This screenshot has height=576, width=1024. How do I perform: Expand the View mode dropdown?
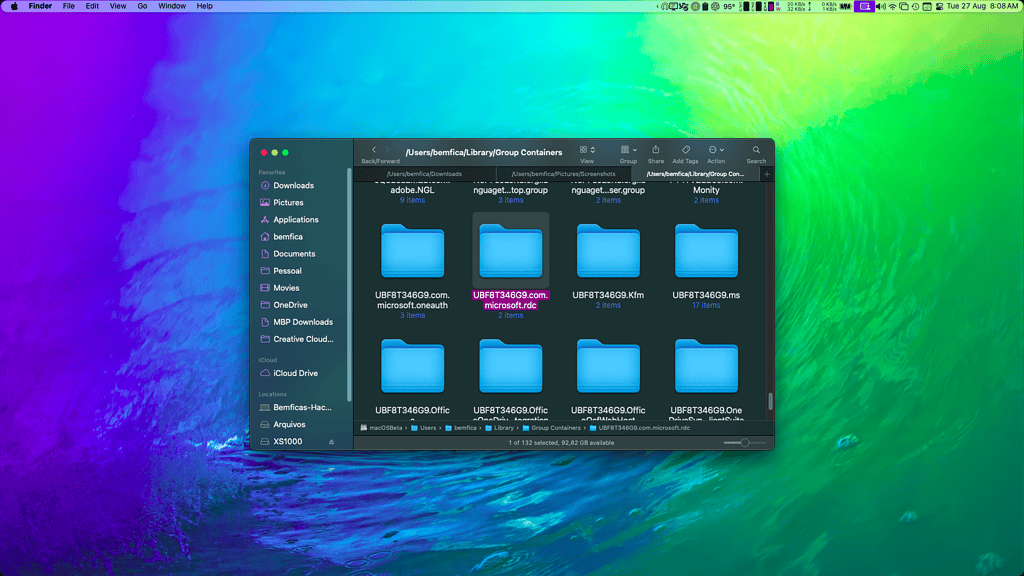click(x=587, y=150)
